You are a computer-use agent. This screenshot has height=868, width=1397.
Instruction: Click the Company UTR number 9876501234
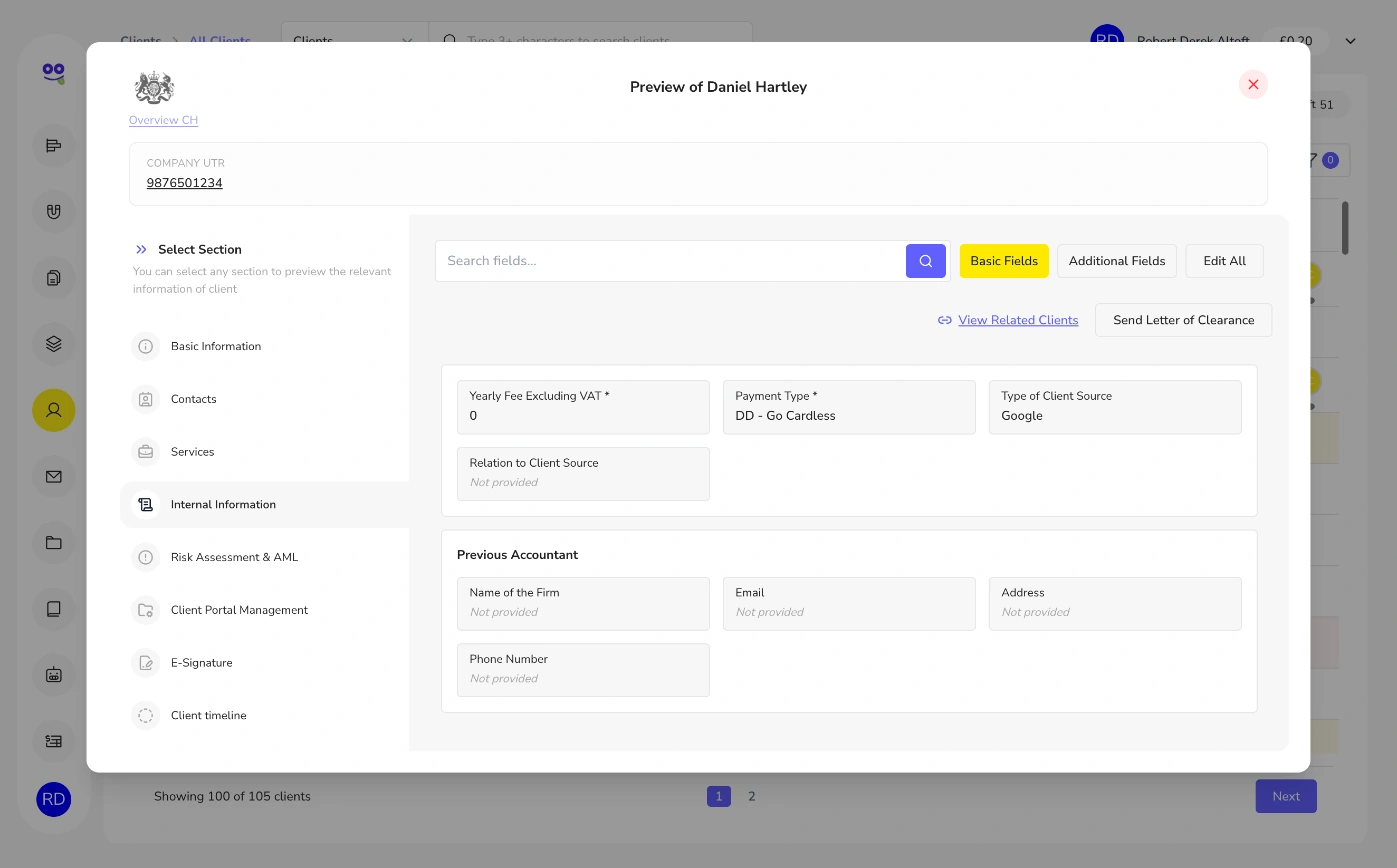click(184, 183)
